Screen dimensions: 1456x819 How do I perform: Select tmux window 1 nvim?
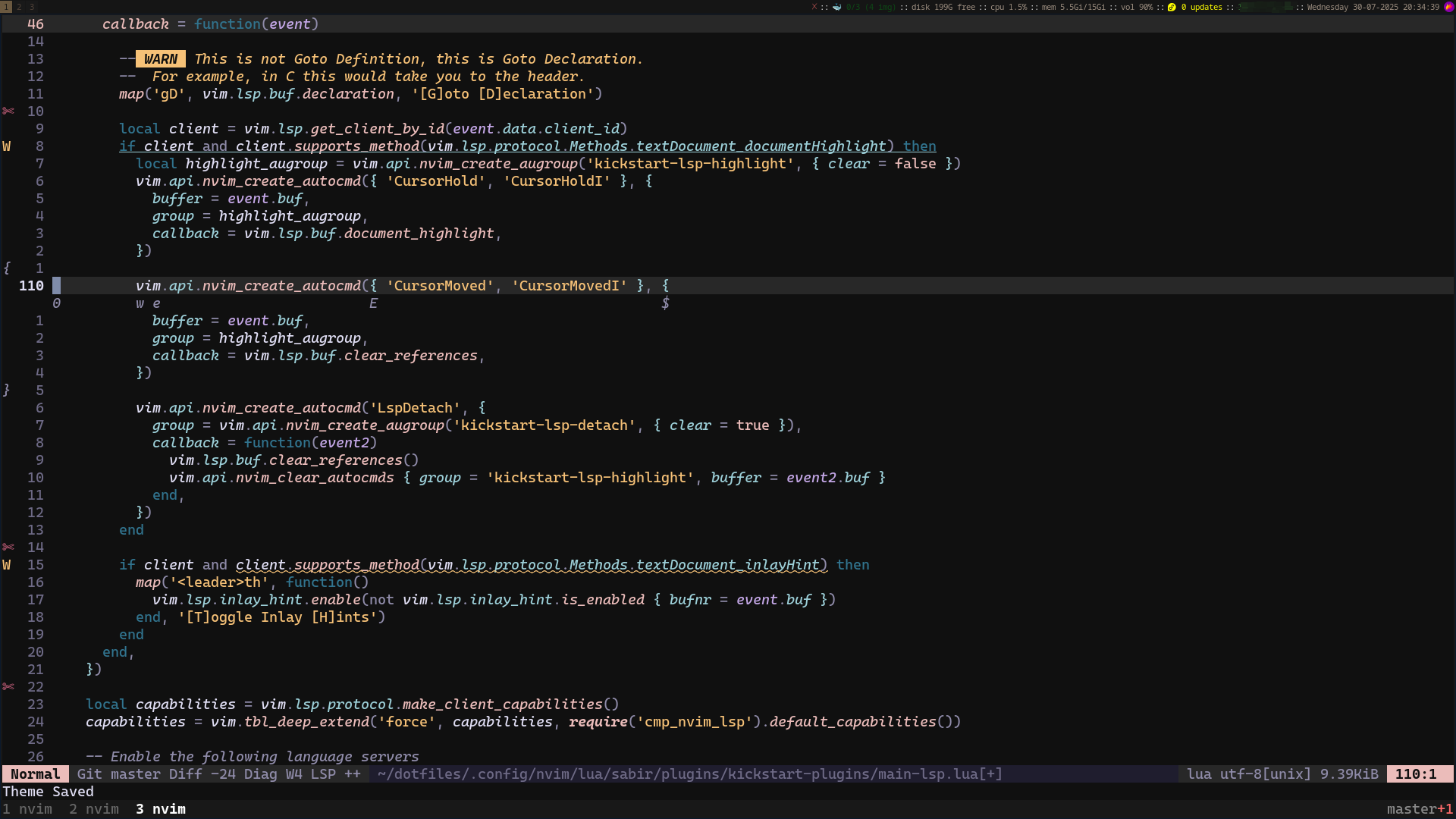(27, 809)
